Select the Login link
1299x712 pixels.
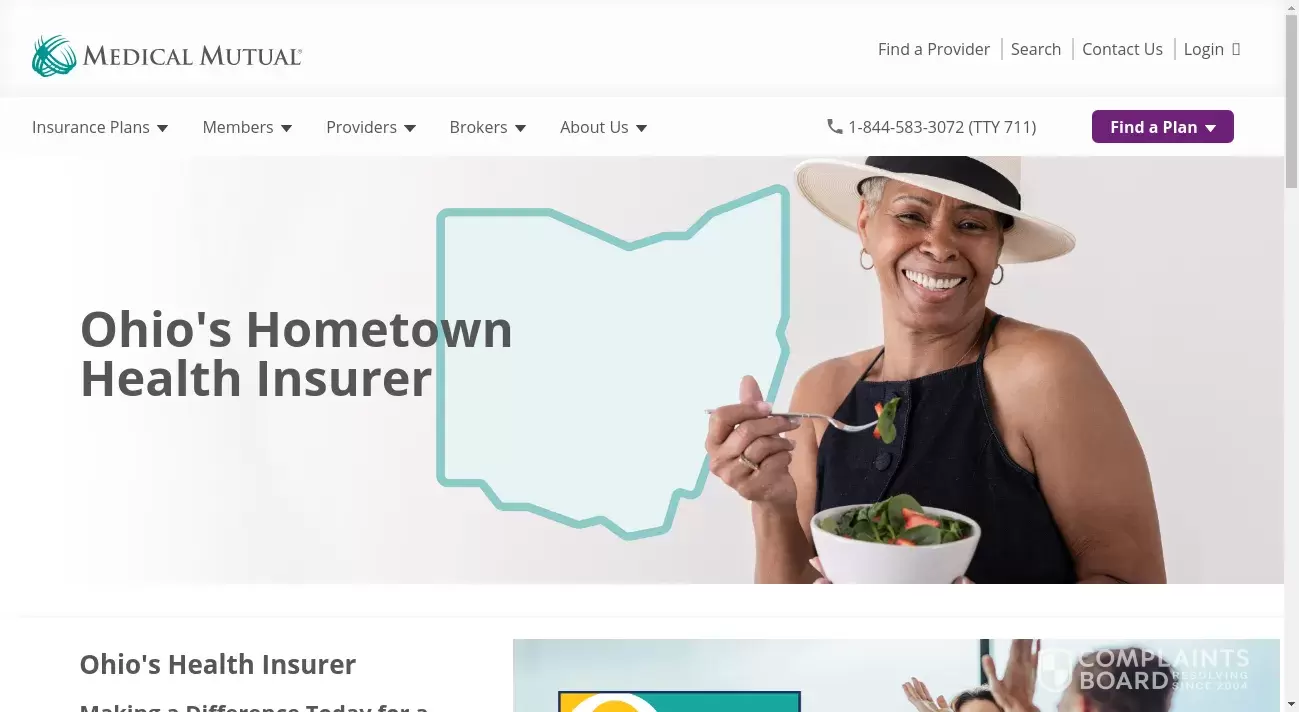coord(1204,49)
